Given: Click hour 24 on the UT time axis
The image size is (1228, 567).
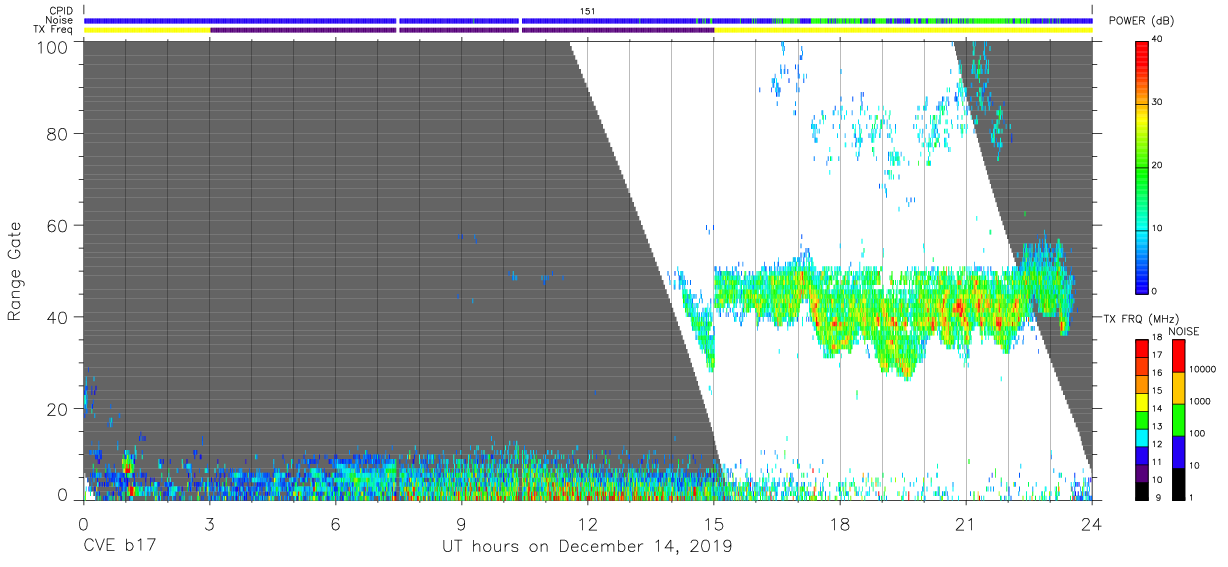Looking at the screenshot, I should [1092, 522].
